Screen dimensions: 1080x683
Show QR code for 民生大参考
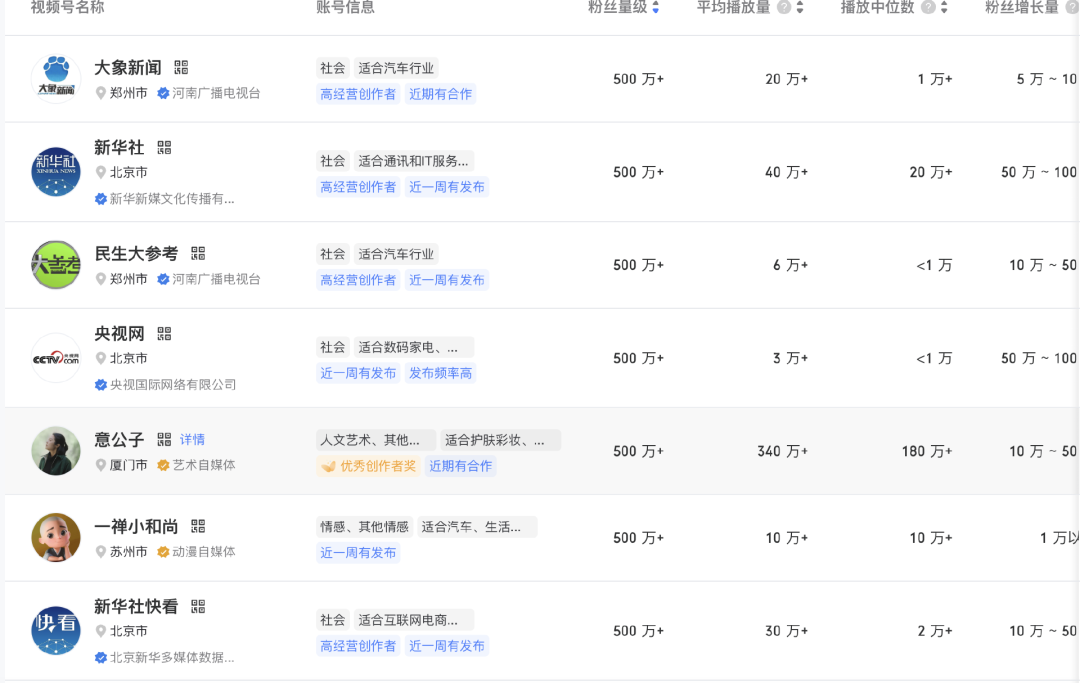point(198,253)
